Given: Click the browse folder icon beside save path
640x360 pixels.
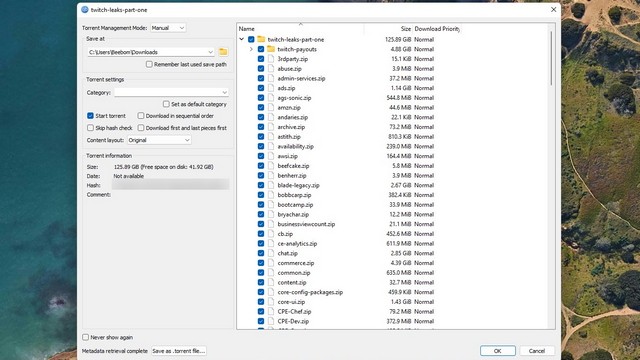Looking at the screenshot, I should coord(223,52).
